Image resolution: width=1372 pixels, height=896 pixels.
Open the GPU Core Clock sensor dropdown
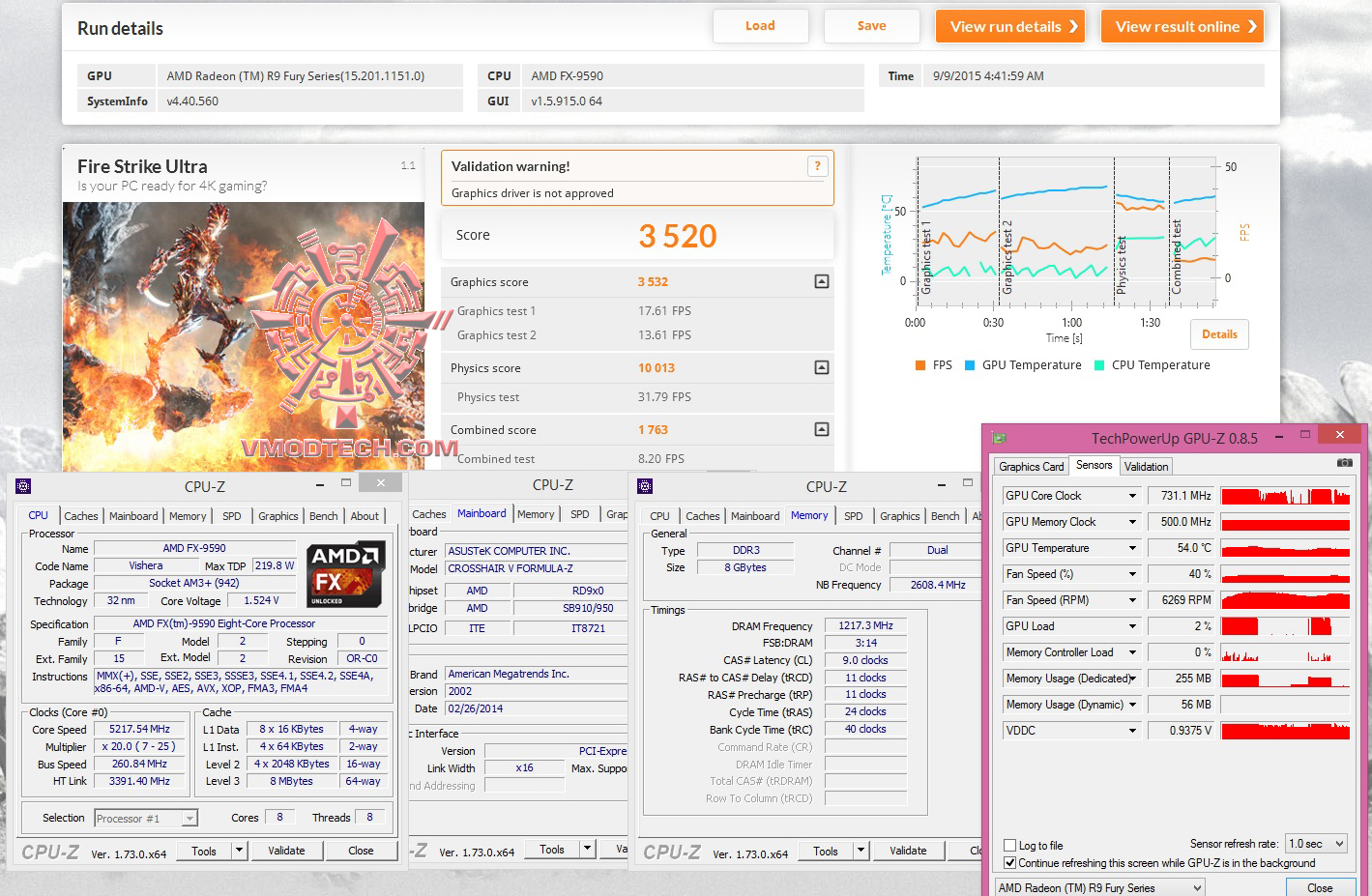coord(1133,496)
